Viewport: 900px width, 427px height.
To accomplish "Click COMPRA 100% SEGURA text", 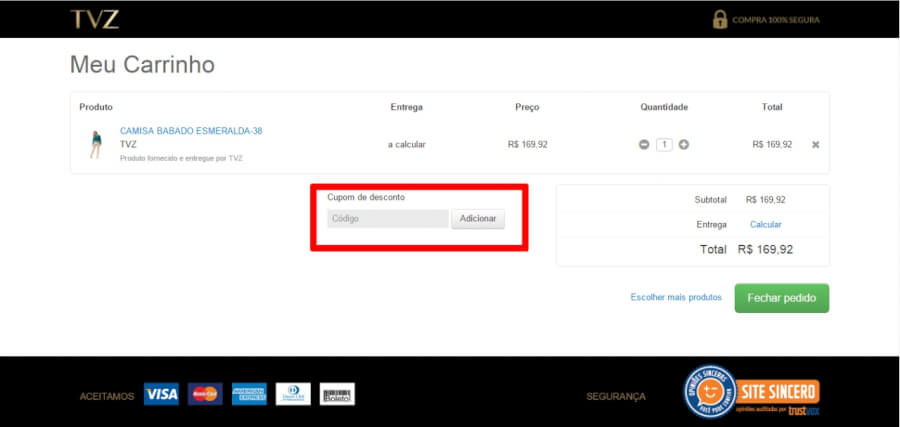I will pyautogui.click(x=776, y=20).
